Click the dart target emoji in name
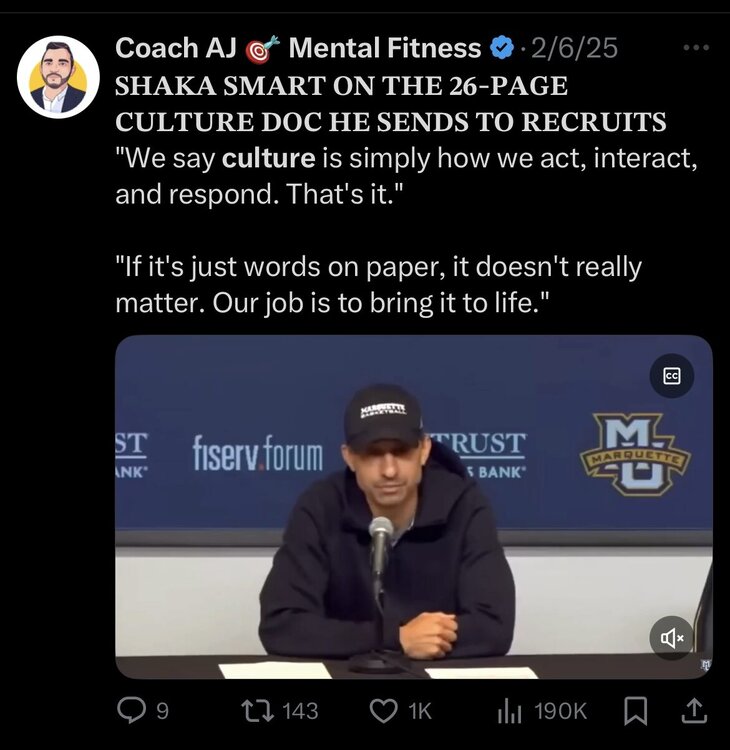Viewport: 730px width, 750px height. pyautogui.click(x=261, y=47)
